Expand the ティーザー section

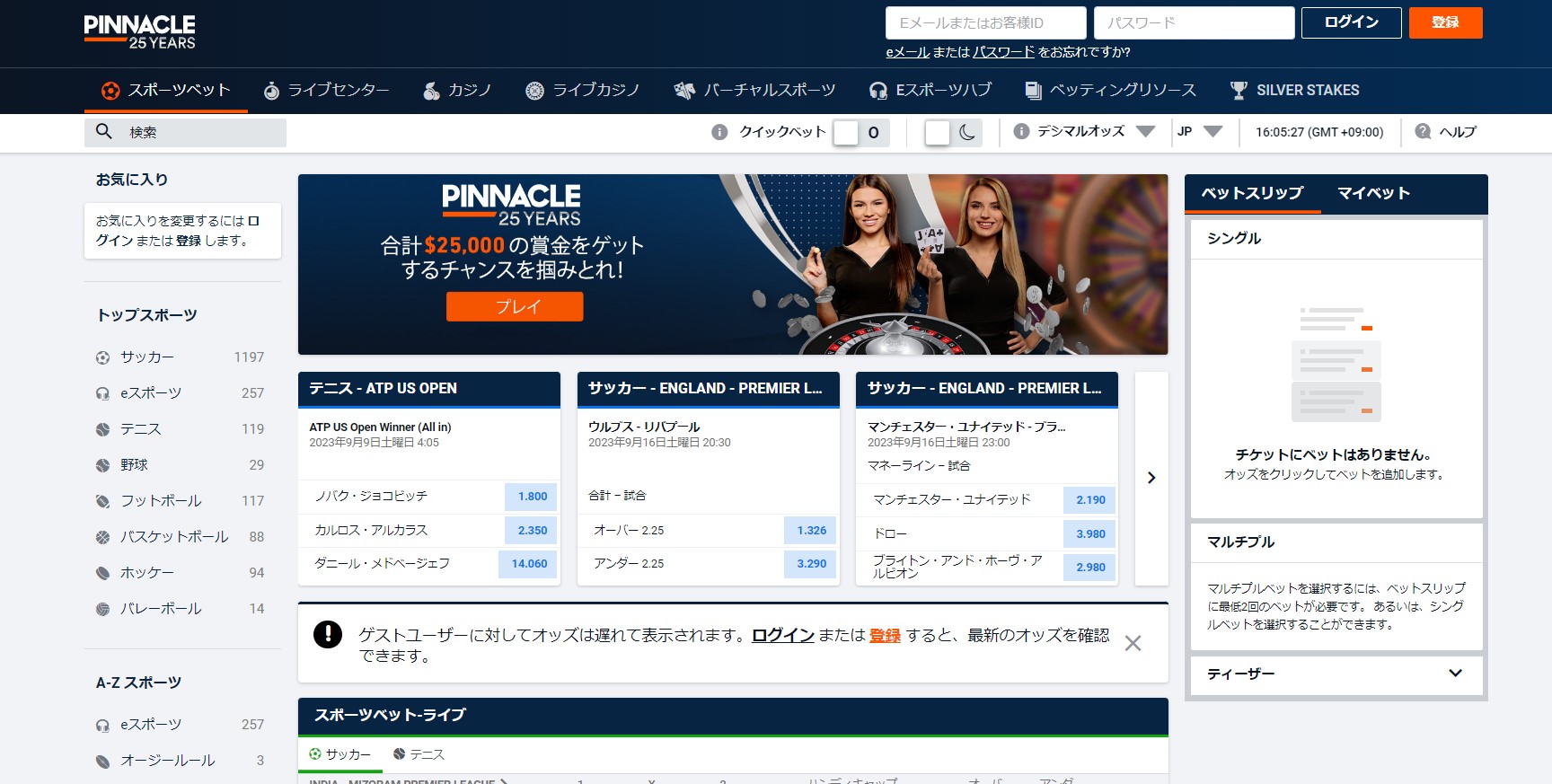[x=1336, y=674]
